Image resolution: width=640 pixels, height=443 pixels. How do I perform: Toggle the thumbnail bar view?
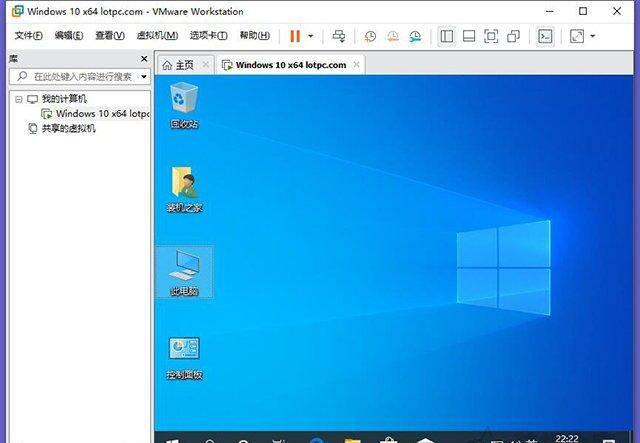469,36
